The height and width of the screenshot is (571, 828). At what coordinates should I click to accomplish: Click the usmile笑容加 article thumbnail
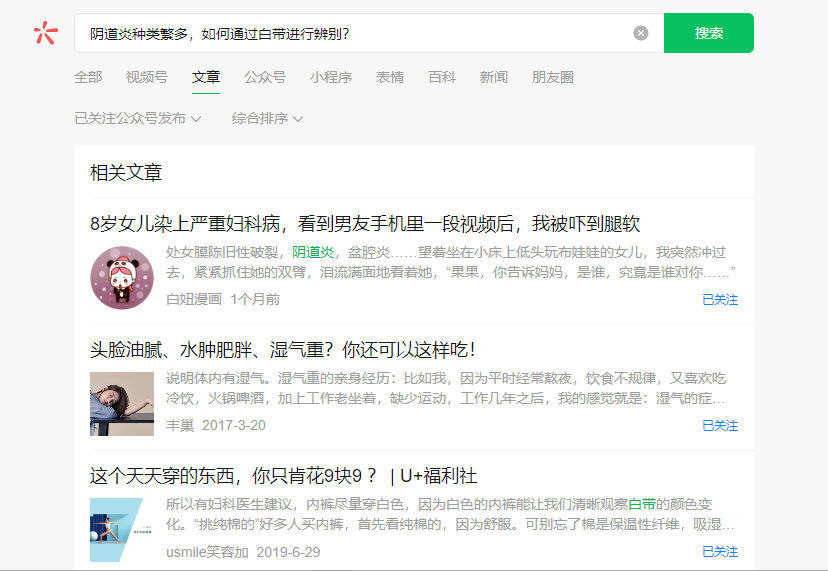[x=122, y=530]
